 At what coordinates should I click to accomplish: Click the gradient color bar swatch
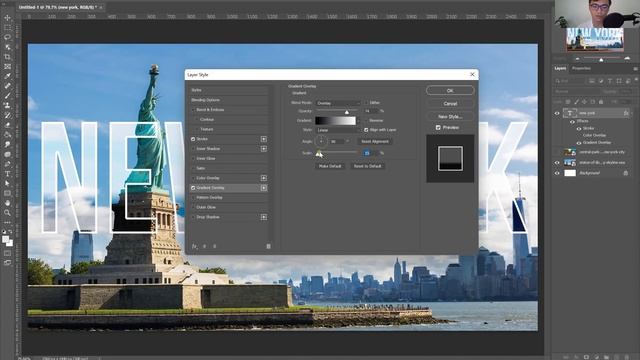336,120
